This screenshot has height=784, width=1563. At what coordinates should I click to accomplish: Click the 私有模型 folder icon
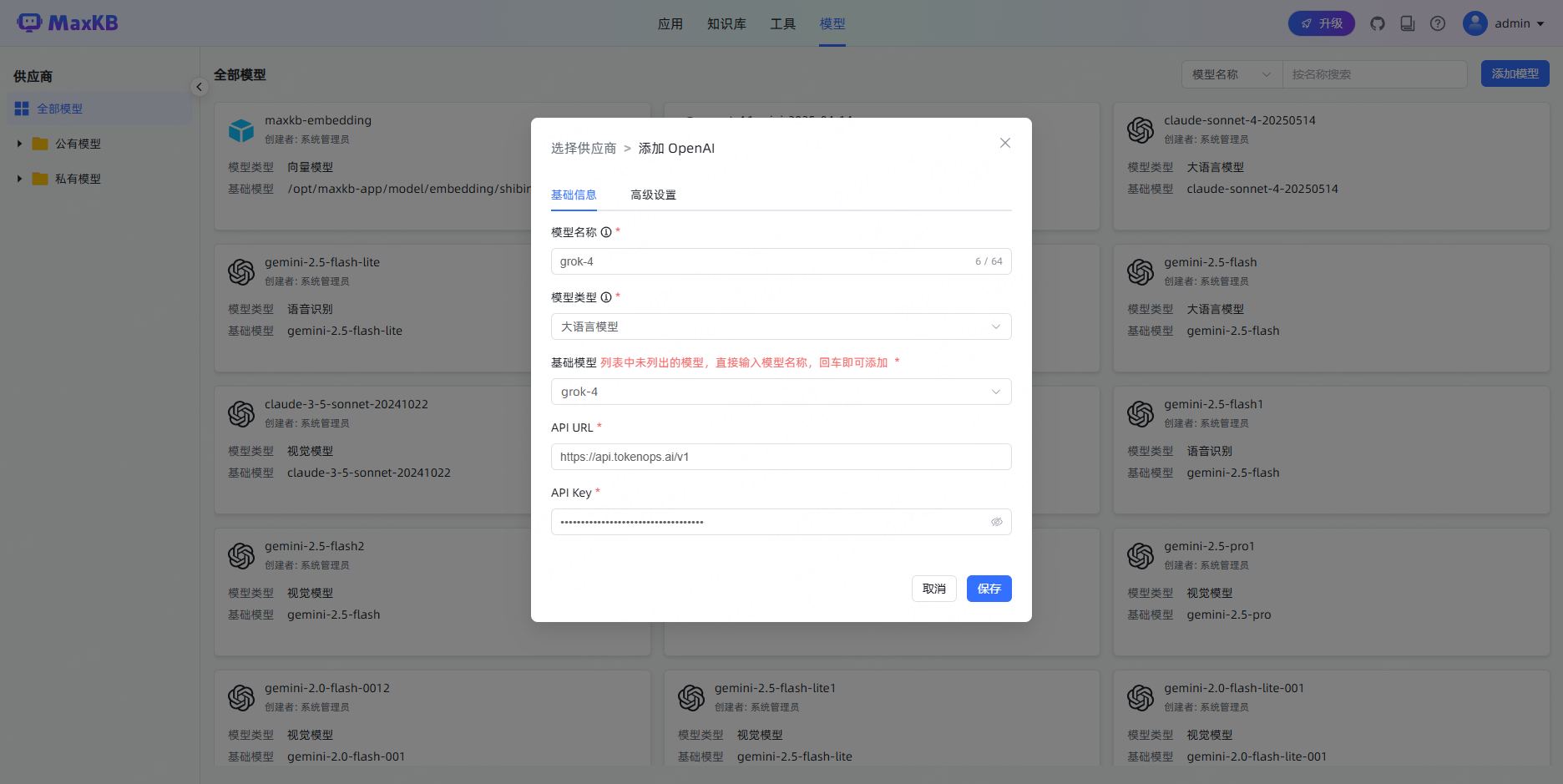[x=40, y=179]
